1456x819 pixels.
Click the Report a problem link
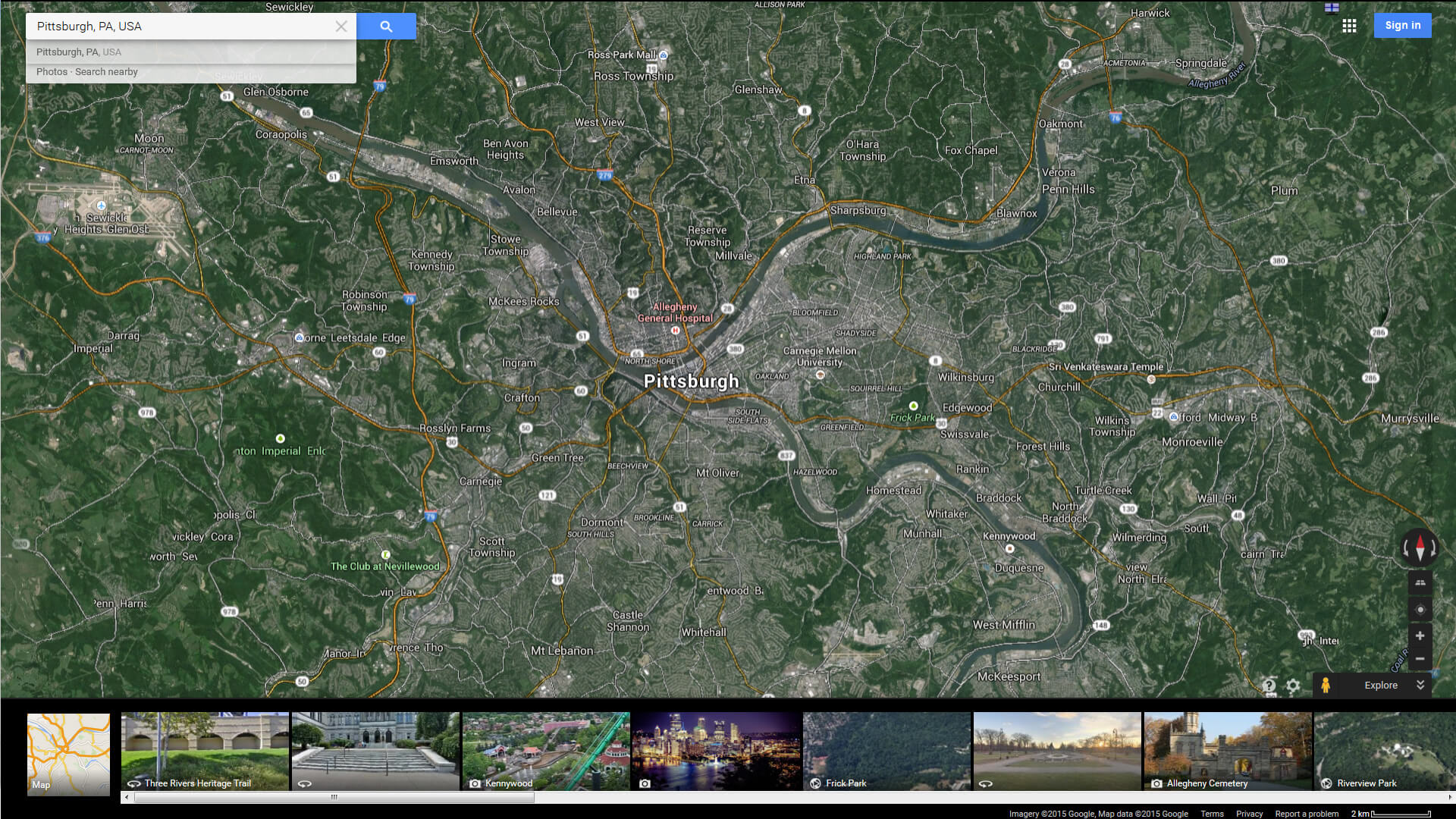(x=1307, y=814)
